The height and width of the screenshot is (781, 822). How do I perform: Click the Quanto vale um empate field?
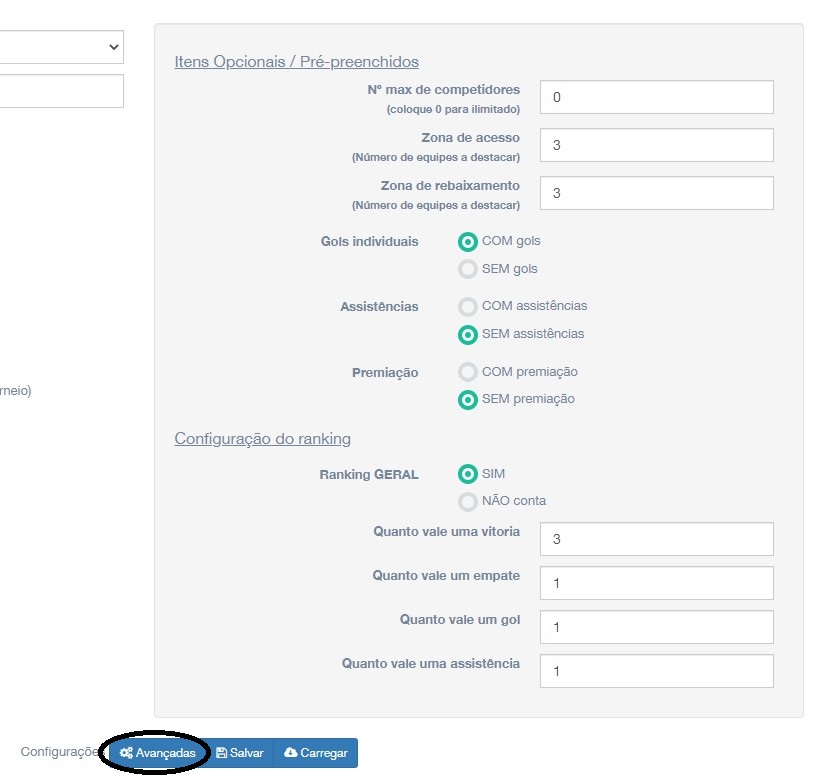point(656,583)
